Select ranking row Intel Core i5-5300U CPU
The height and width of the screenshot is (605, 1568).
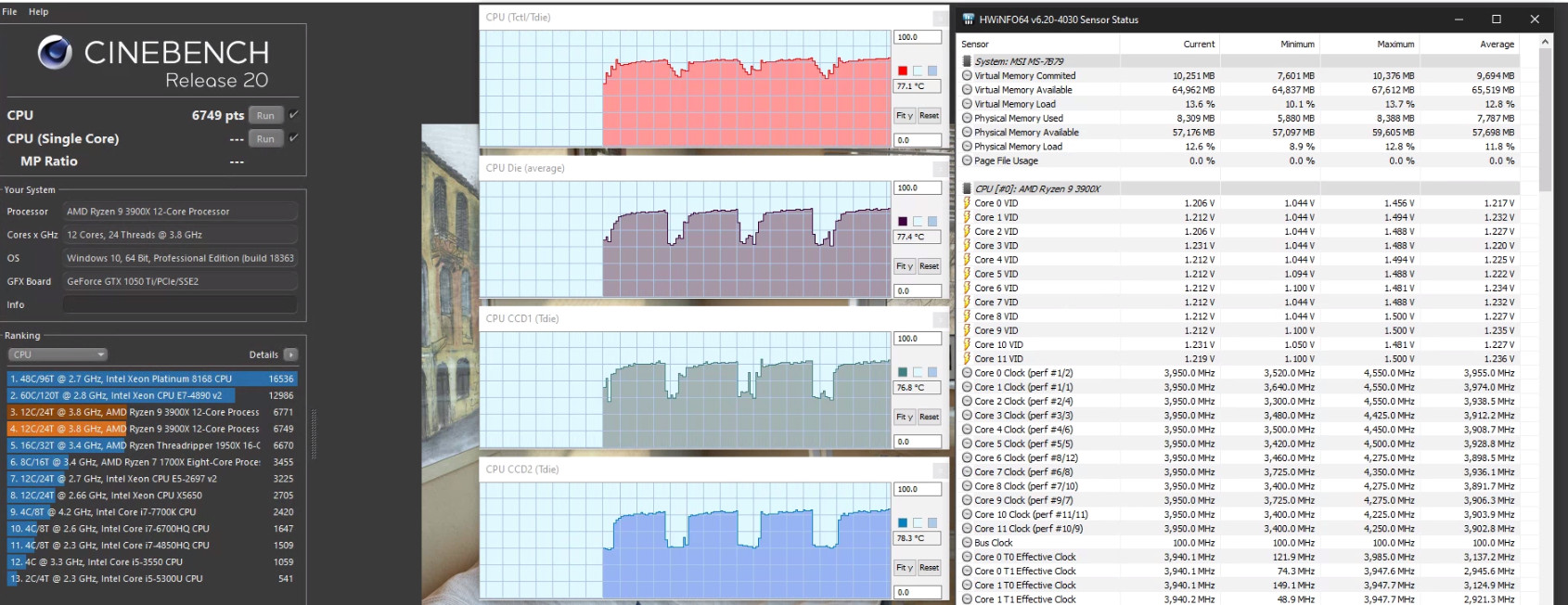[x=152, y=579]
